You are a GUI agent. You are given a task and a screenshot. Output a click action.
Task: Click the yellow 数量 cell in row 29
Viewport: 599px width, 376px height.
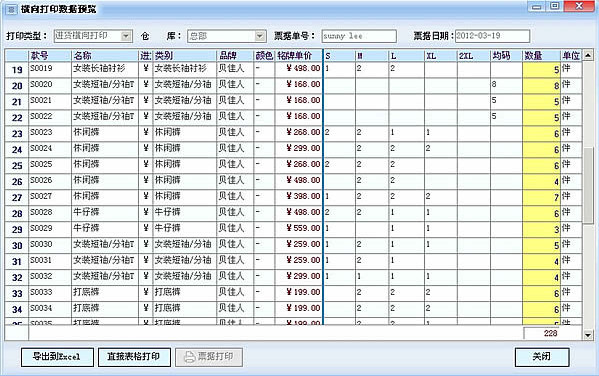click(541, 229)
